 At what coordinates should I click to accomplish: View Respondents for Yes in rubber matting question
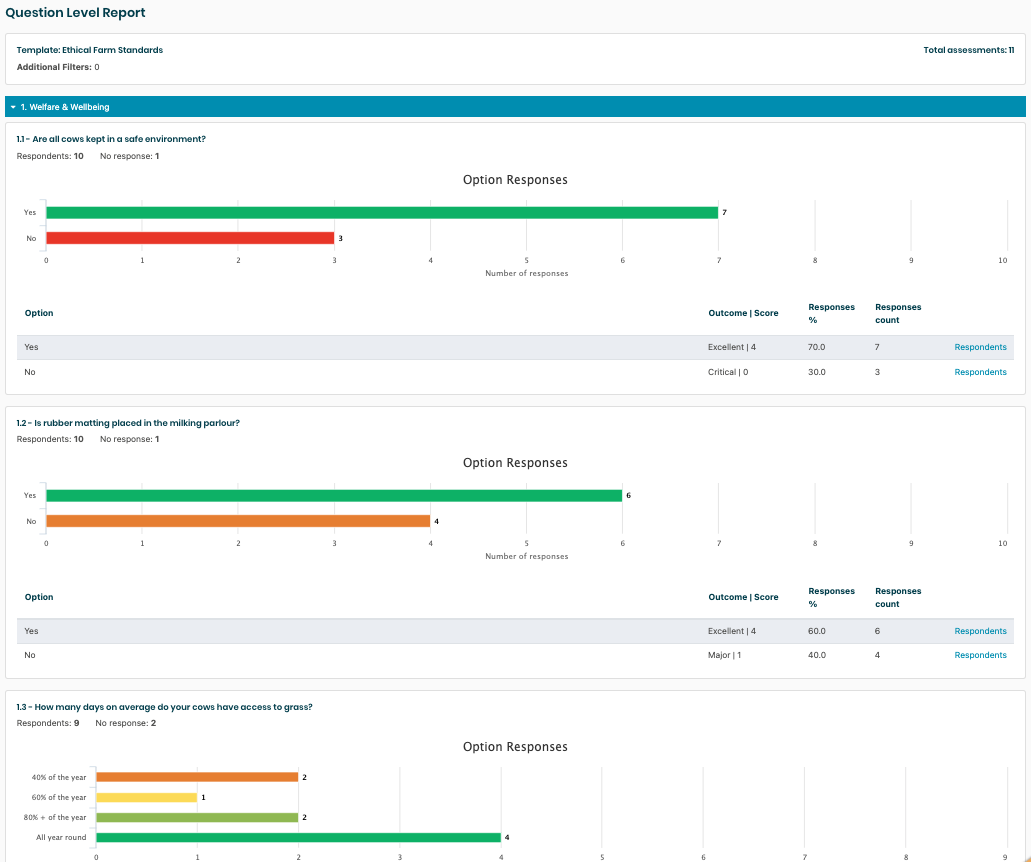980,631
